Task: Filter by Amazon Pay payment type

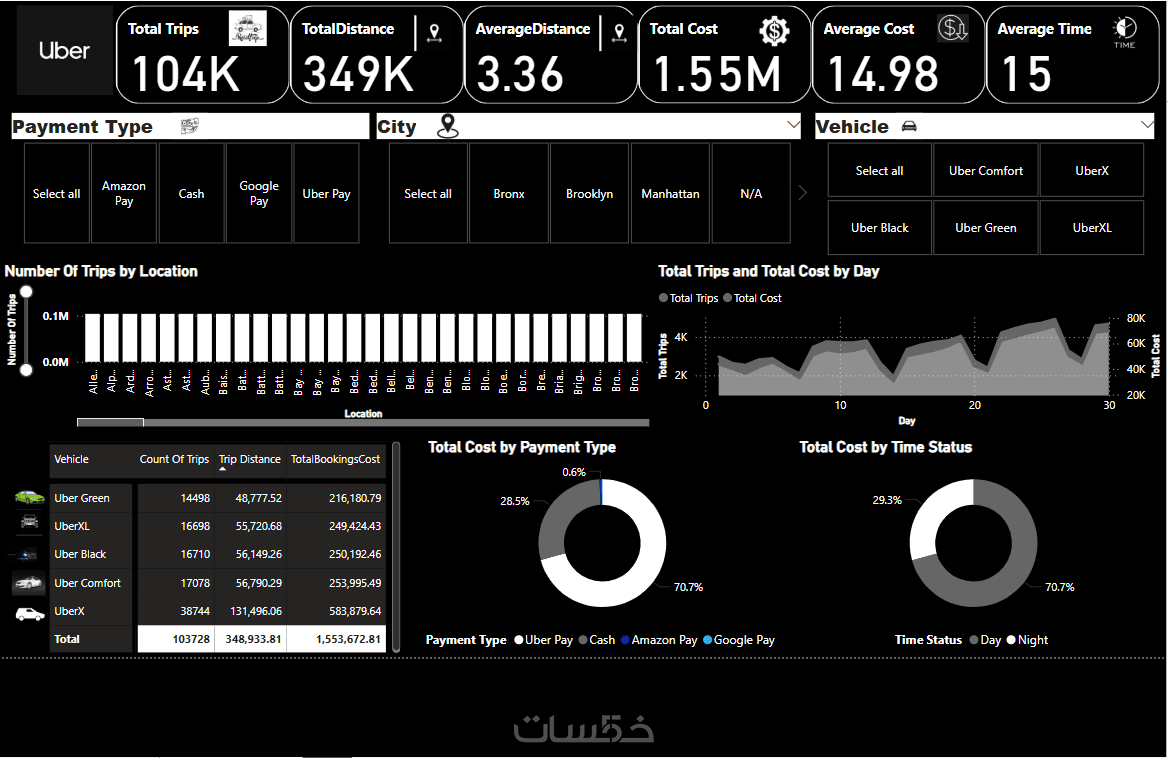Action: pos(124,194)
